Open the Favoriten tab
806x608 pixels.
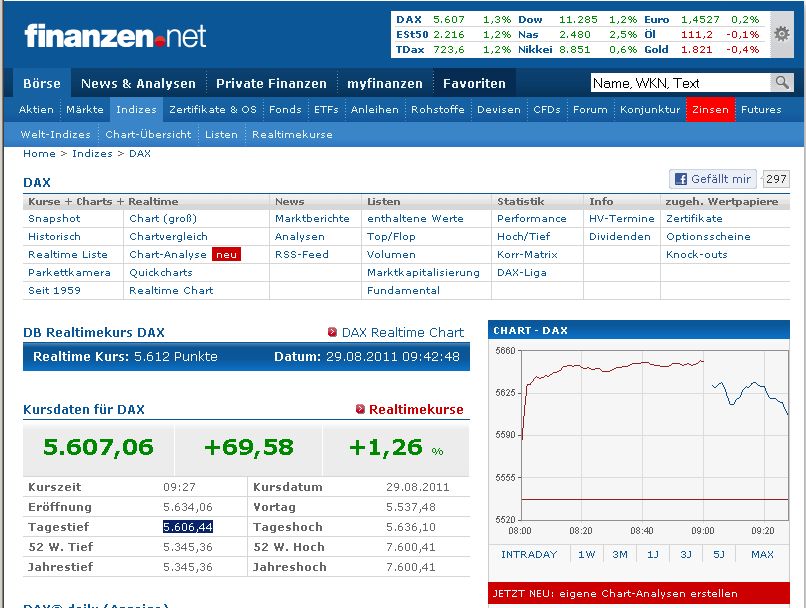[x=474, y=83]
